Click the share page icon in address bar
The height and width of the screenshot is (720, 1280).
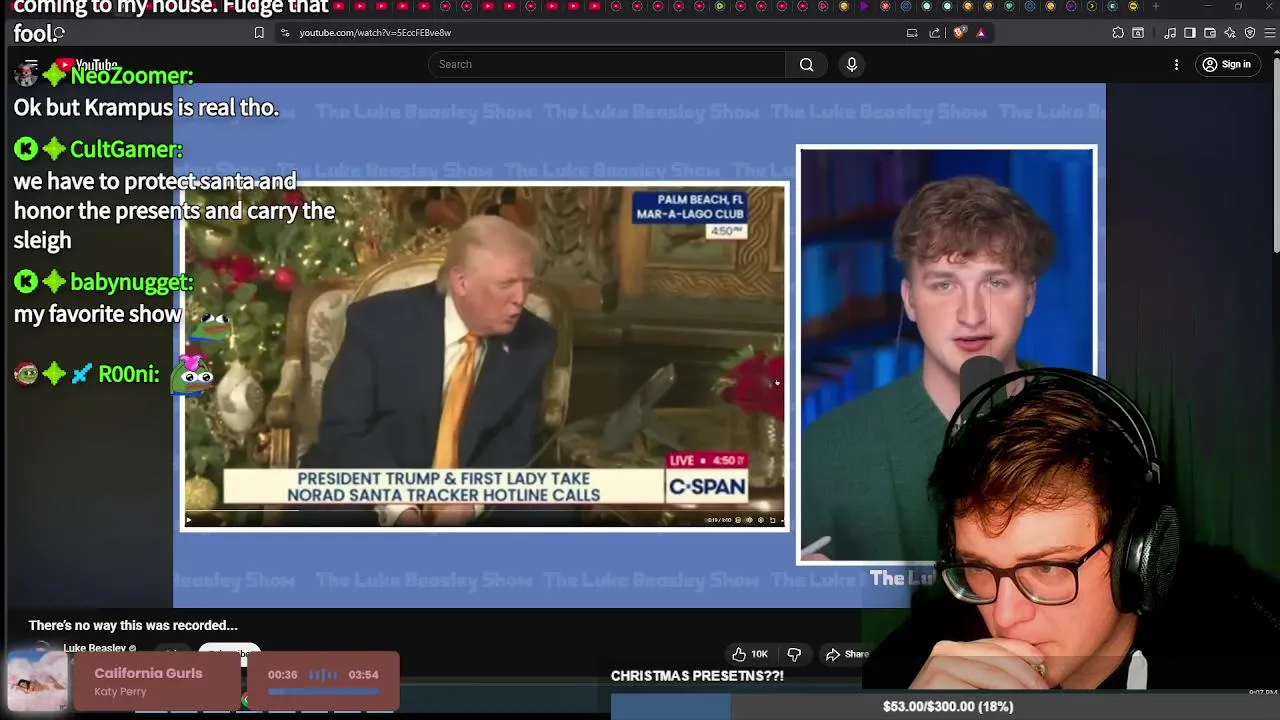pos(935,33)
